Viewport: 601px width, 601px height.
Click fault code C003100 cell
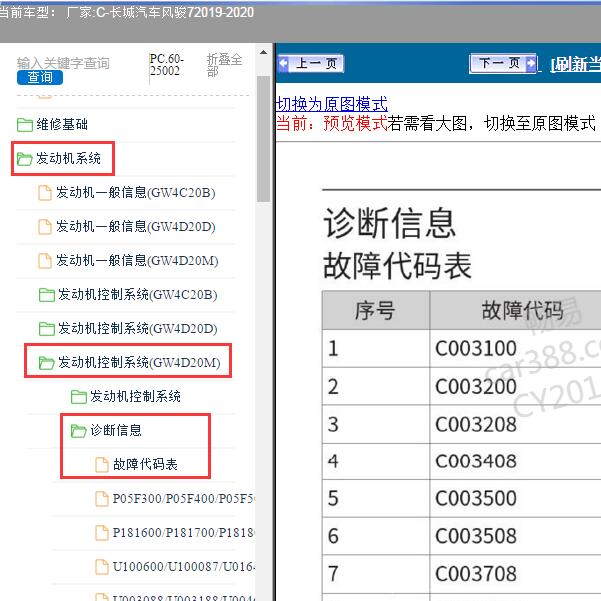(x=515, y=348)
